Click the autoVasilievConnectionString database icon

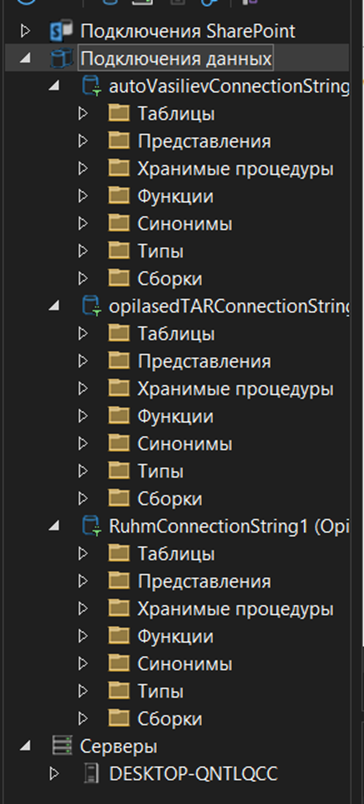[x=92, y=87]
